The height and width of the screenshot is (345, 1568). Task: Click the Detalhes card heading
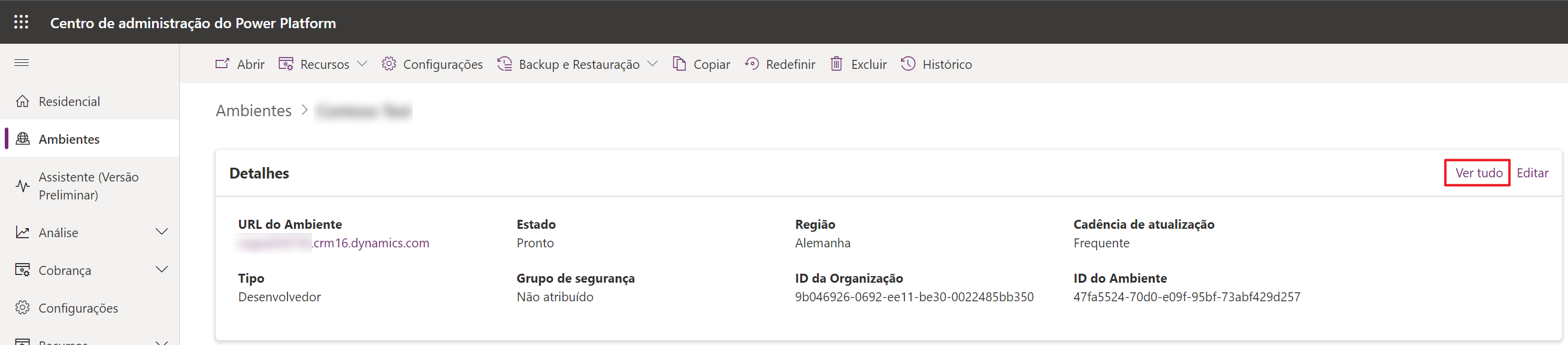coord(259,173)
